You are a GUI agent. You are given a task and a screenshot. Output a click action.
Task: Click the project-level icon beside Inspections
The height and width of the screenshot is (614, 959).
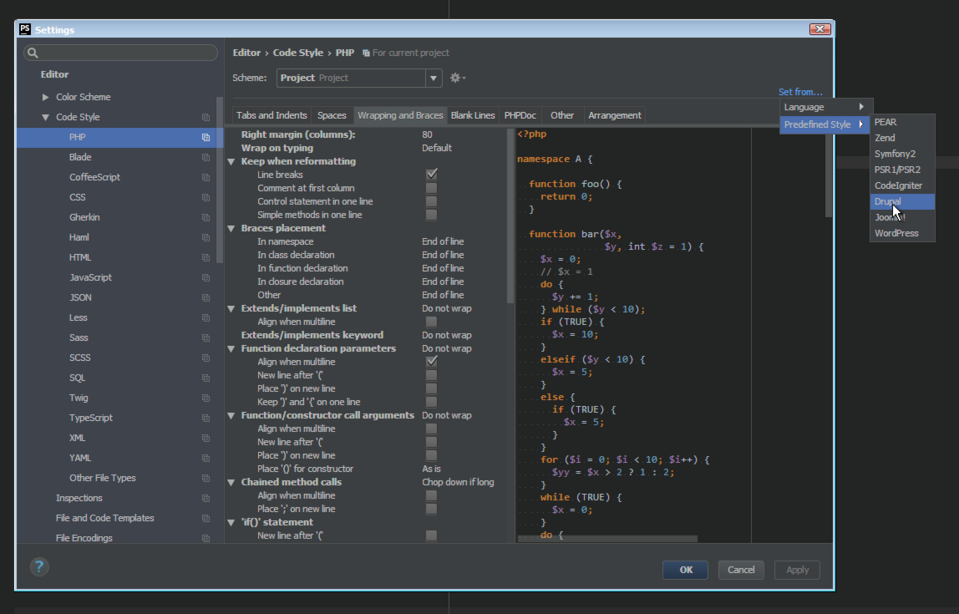point(206,498)
